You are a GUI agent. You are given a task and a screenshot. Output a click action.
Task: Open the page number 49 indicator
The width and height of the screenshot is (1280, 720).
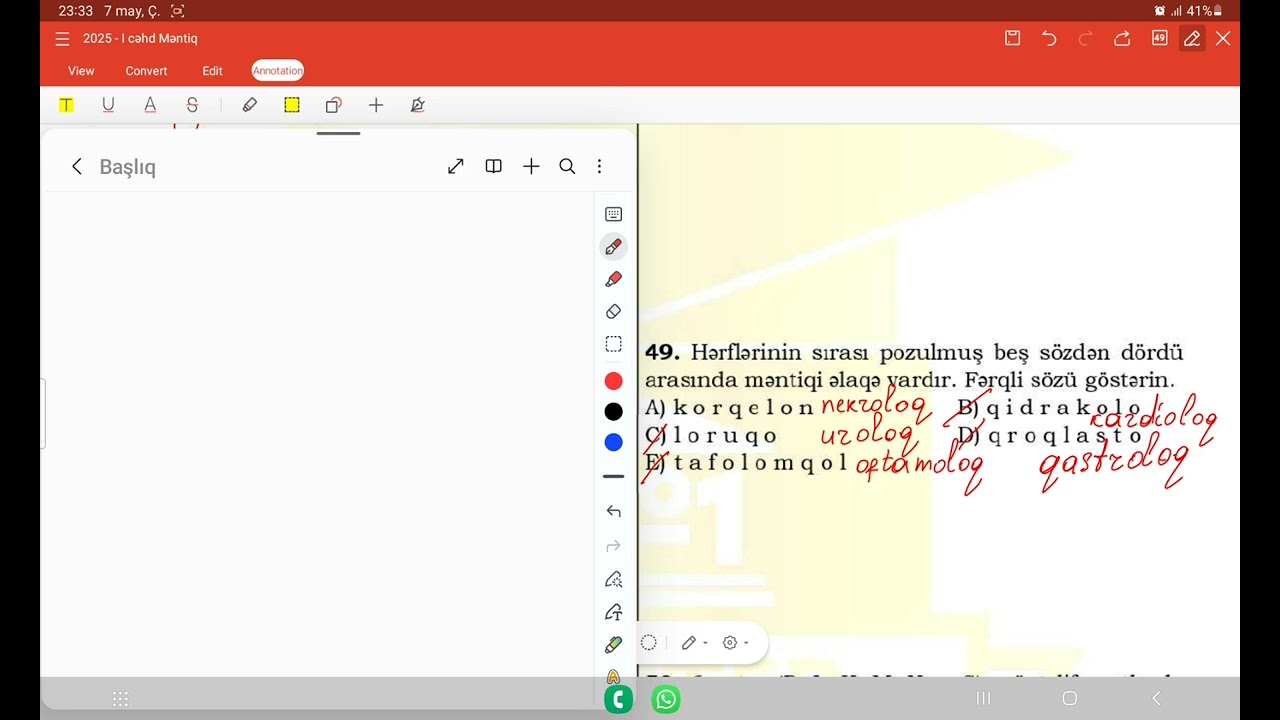(x=1159, y=38)
